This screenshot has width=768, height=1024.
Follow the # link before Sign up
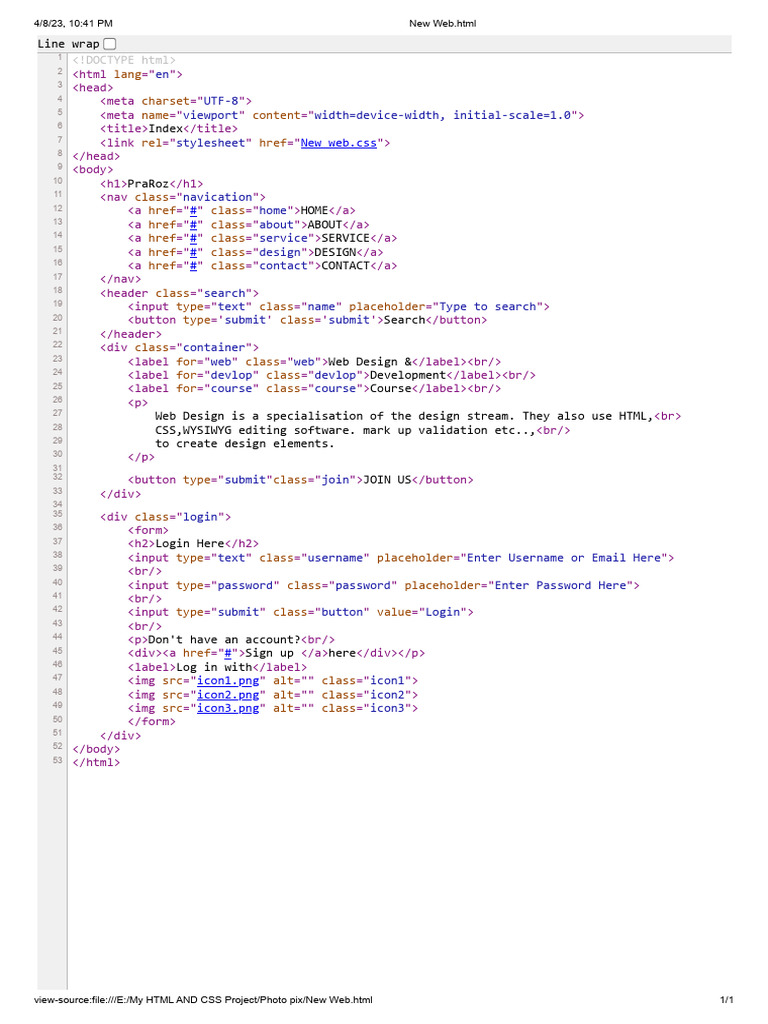[231, 653]
